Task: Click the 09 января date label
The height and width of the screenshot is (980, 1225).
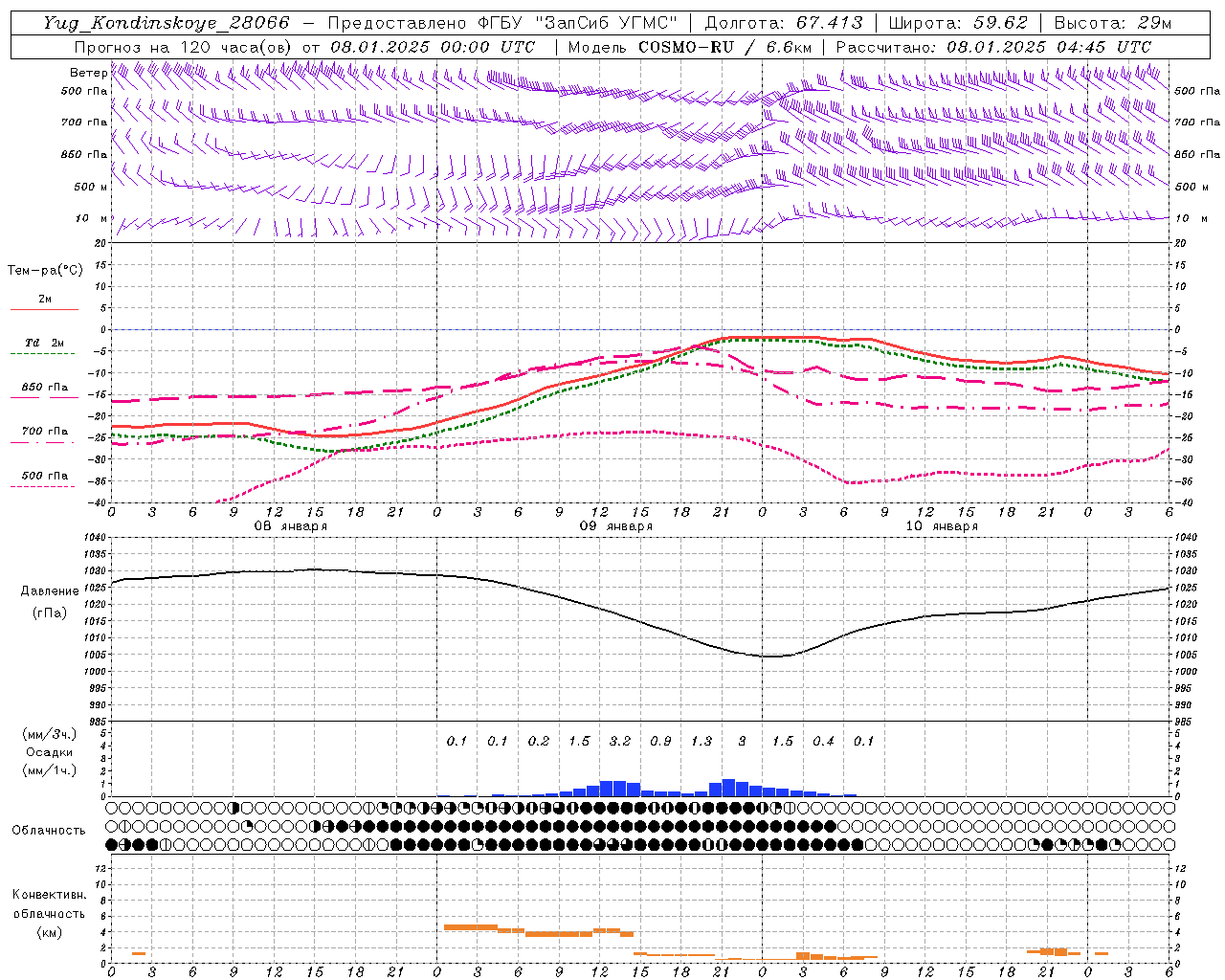Action: [615, 525]
